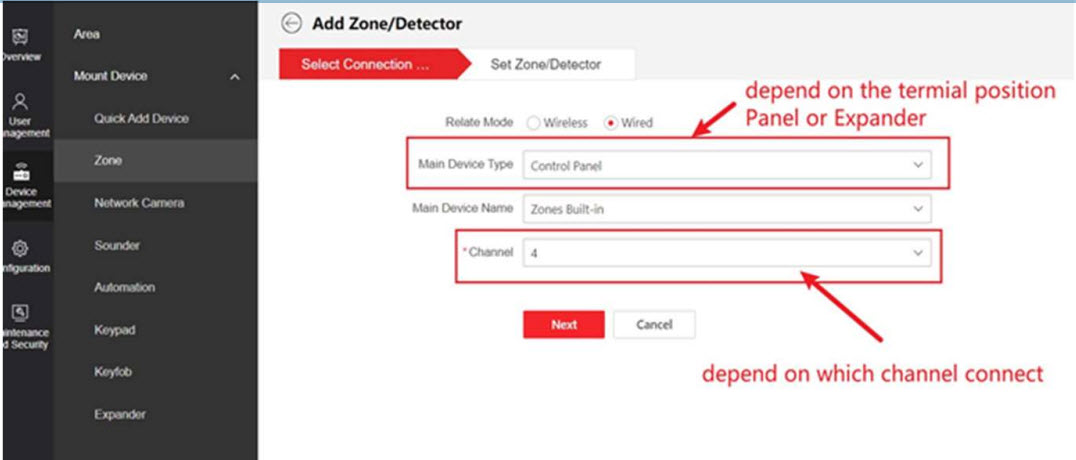The height and width of the screenshot is (460, 1076).
Task: Open the Expander menu entry
Action: coord(120,414)
